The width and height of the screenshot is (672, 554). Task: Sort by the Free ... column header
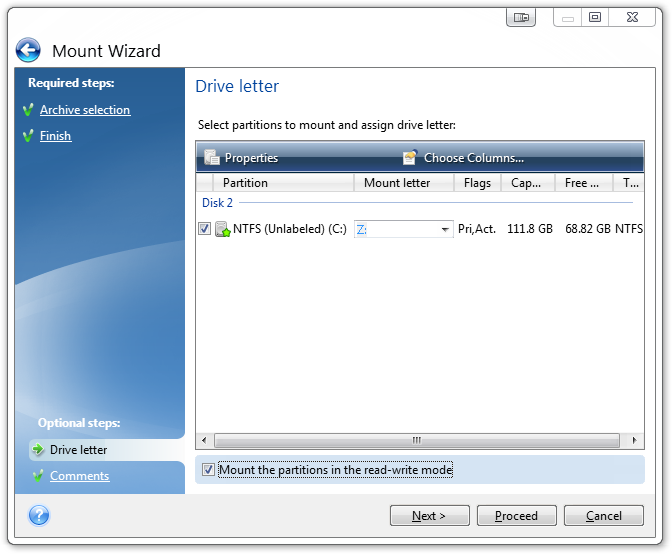pos(583,183)
